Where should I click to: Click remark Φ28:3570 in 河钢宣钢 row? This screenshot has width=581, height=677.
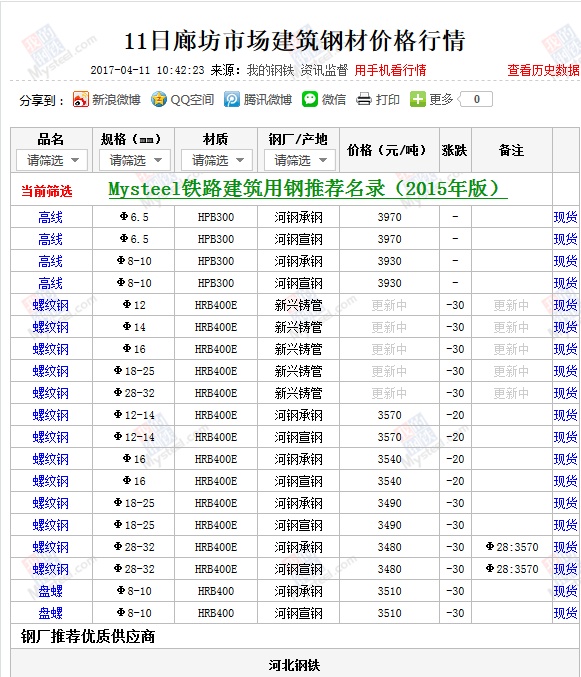(x=512, y=569)
